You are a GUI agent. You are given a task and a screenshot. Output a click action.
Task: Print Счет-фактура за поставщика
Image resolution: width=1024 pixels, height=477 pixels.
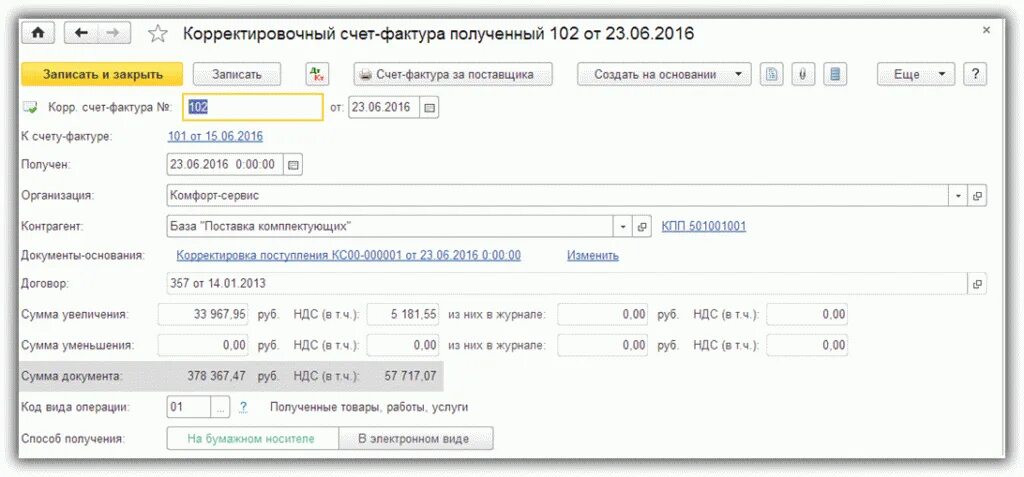tap(453, 74)
